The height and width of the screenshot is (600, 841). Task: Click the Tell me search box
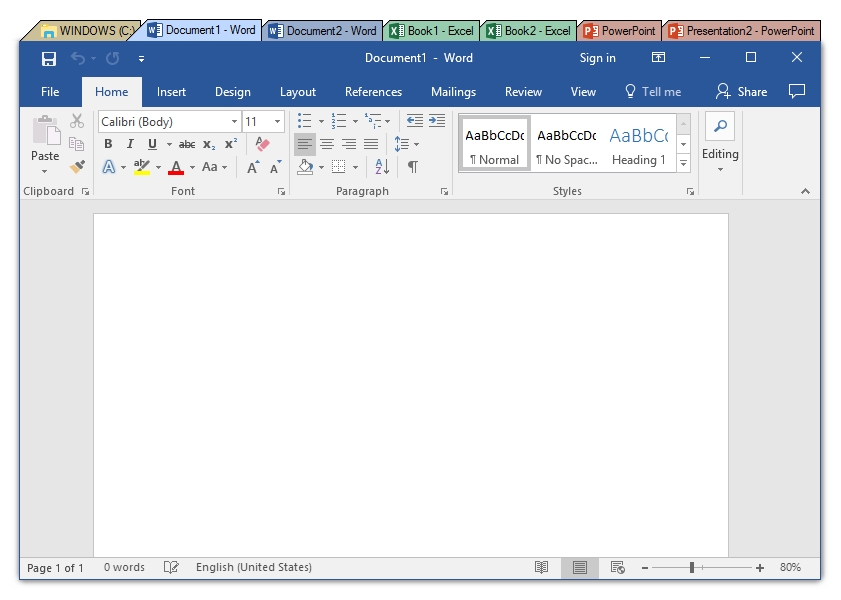coord(653,92)
